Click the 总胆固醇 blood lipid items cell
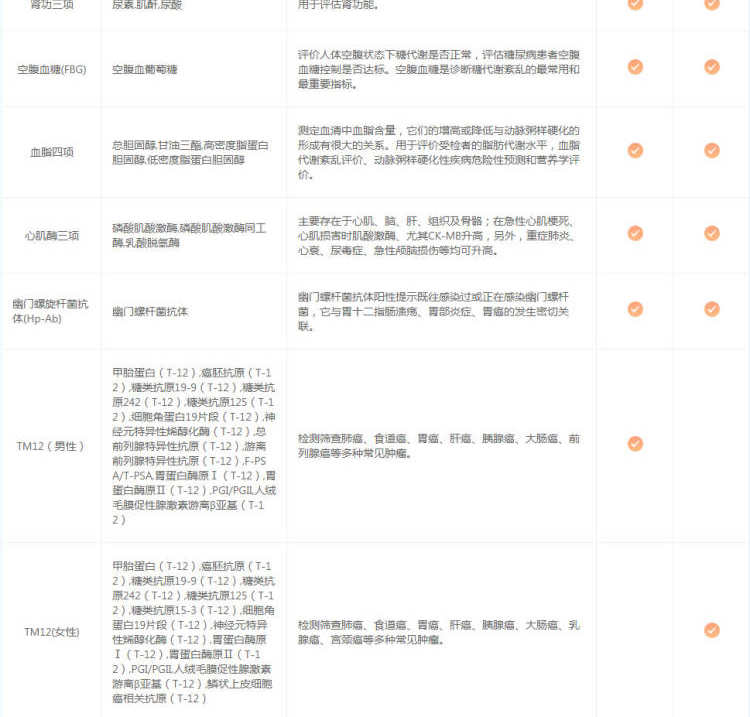This screenshot has height=717, width=750. click(190, 152)
